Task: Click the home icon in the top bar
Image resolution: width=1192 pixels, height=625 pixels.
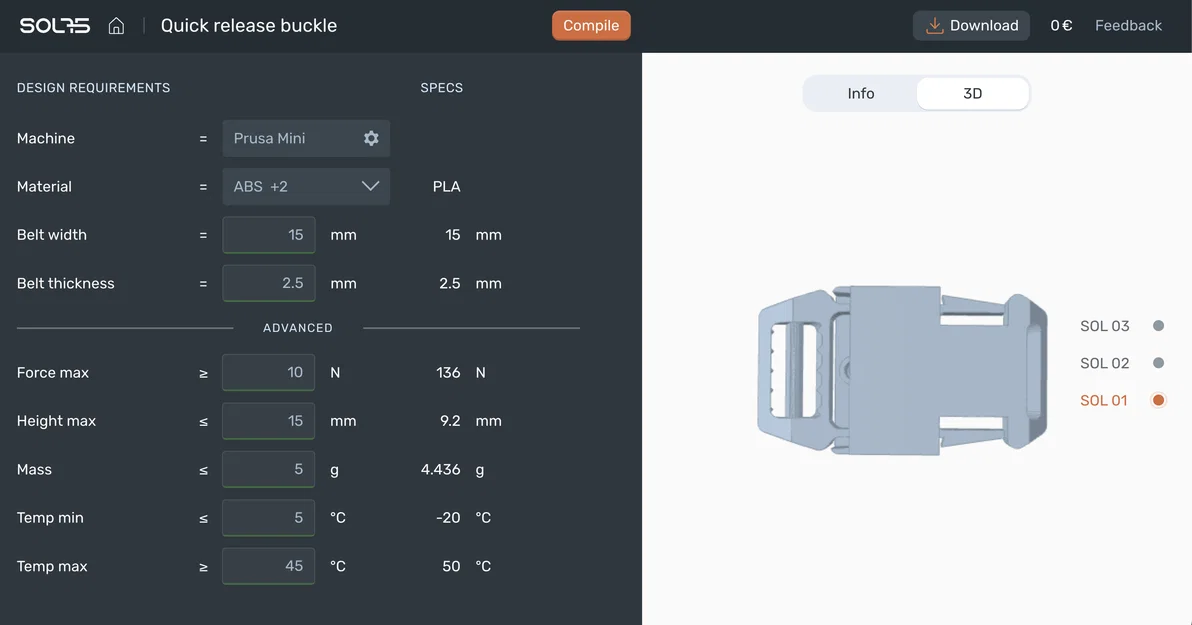Action: point(116,24)
